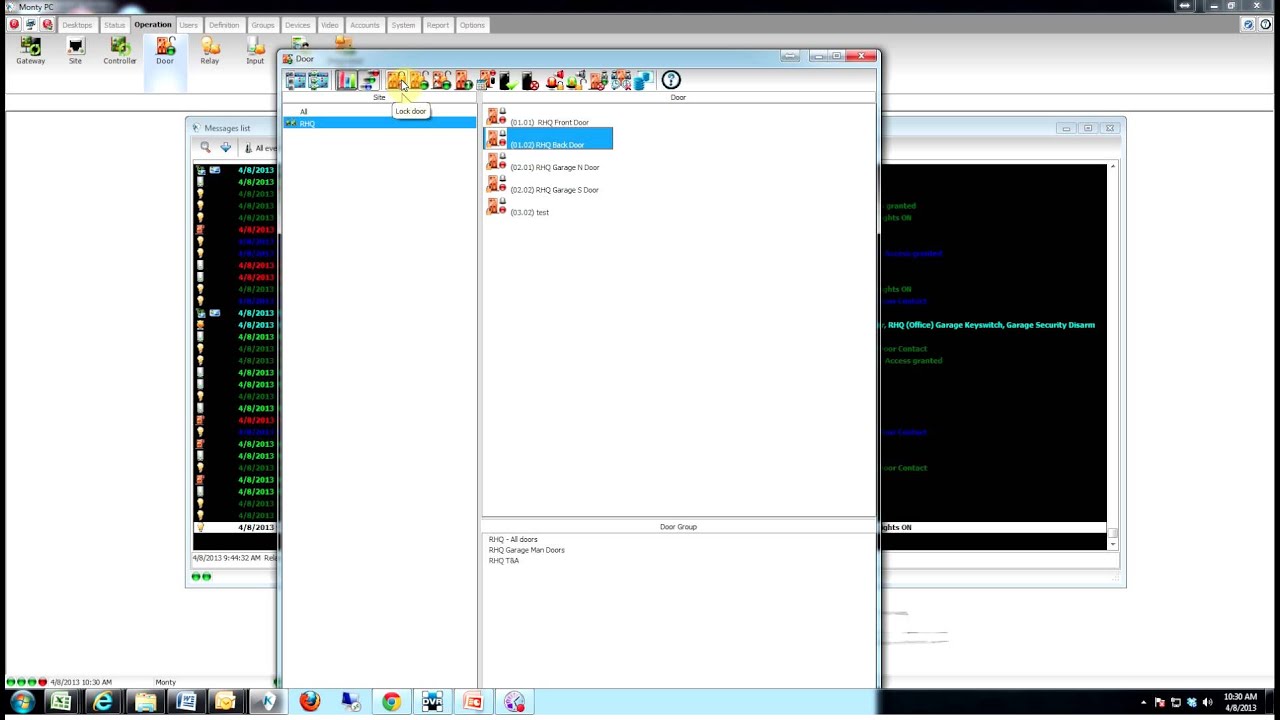1280x720 pixels.
Task: Click the network computers icon in top-left toolbar
Action: (30, 25)
